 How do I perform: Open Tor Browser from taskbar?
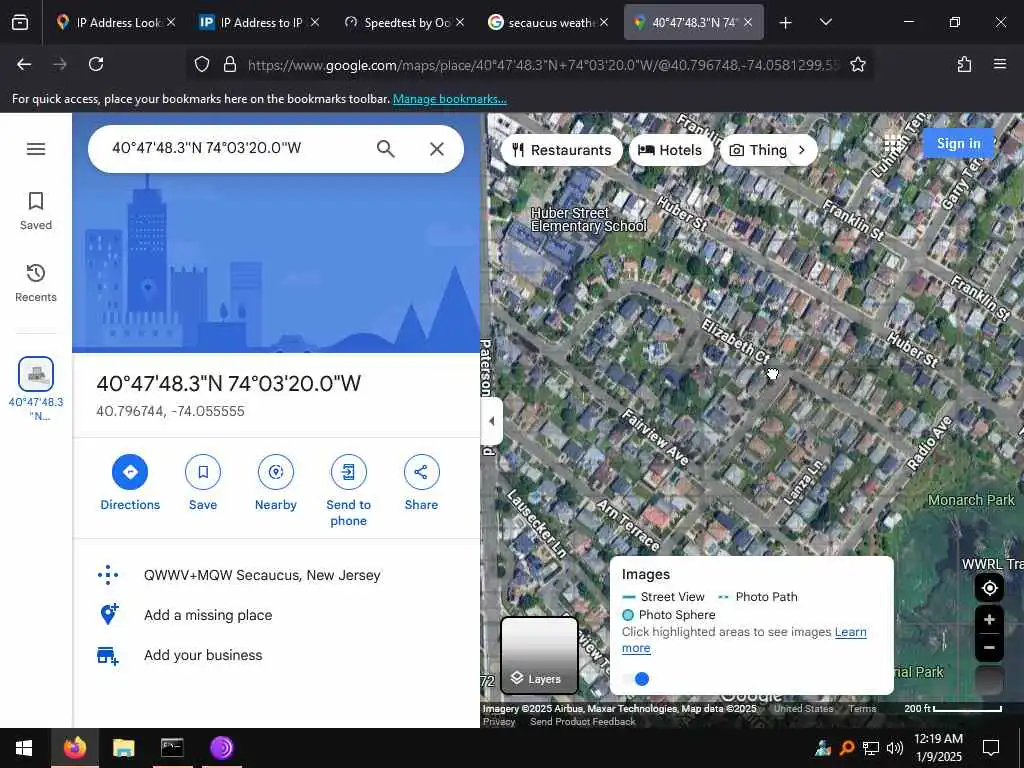pyautogui.click(x=221, y=748)
